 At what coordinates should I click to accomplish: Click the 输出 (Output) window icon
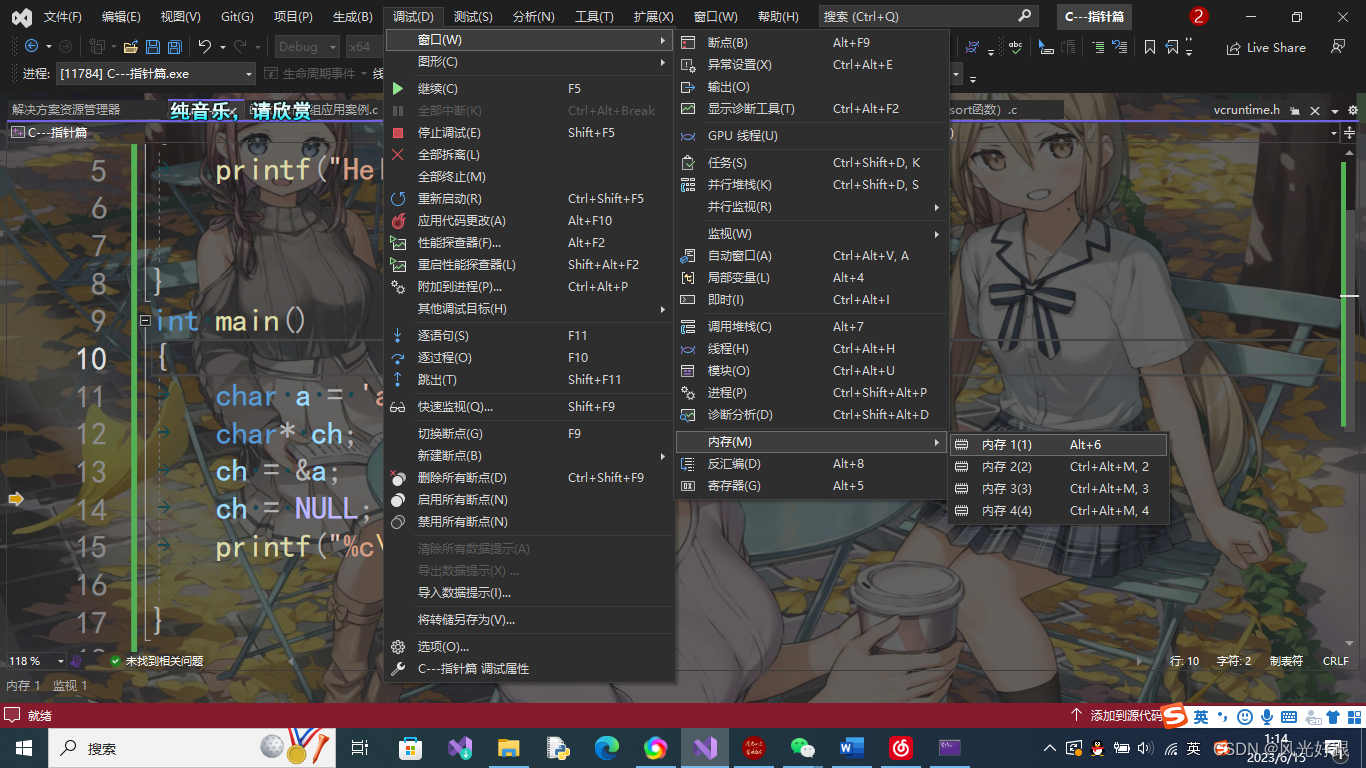688,87
